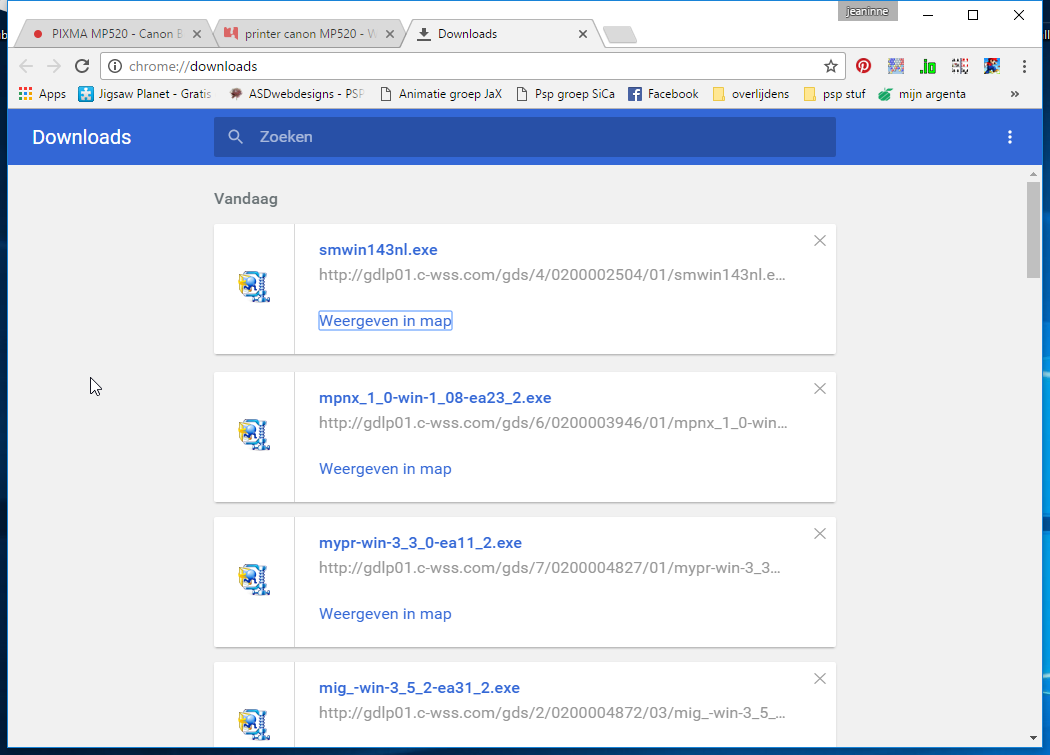Viewport: 1050px width, 755px height.
Task: Open the Psp groep SiCa bookmark
Action: pyautogui.click(x=566, y=94)
